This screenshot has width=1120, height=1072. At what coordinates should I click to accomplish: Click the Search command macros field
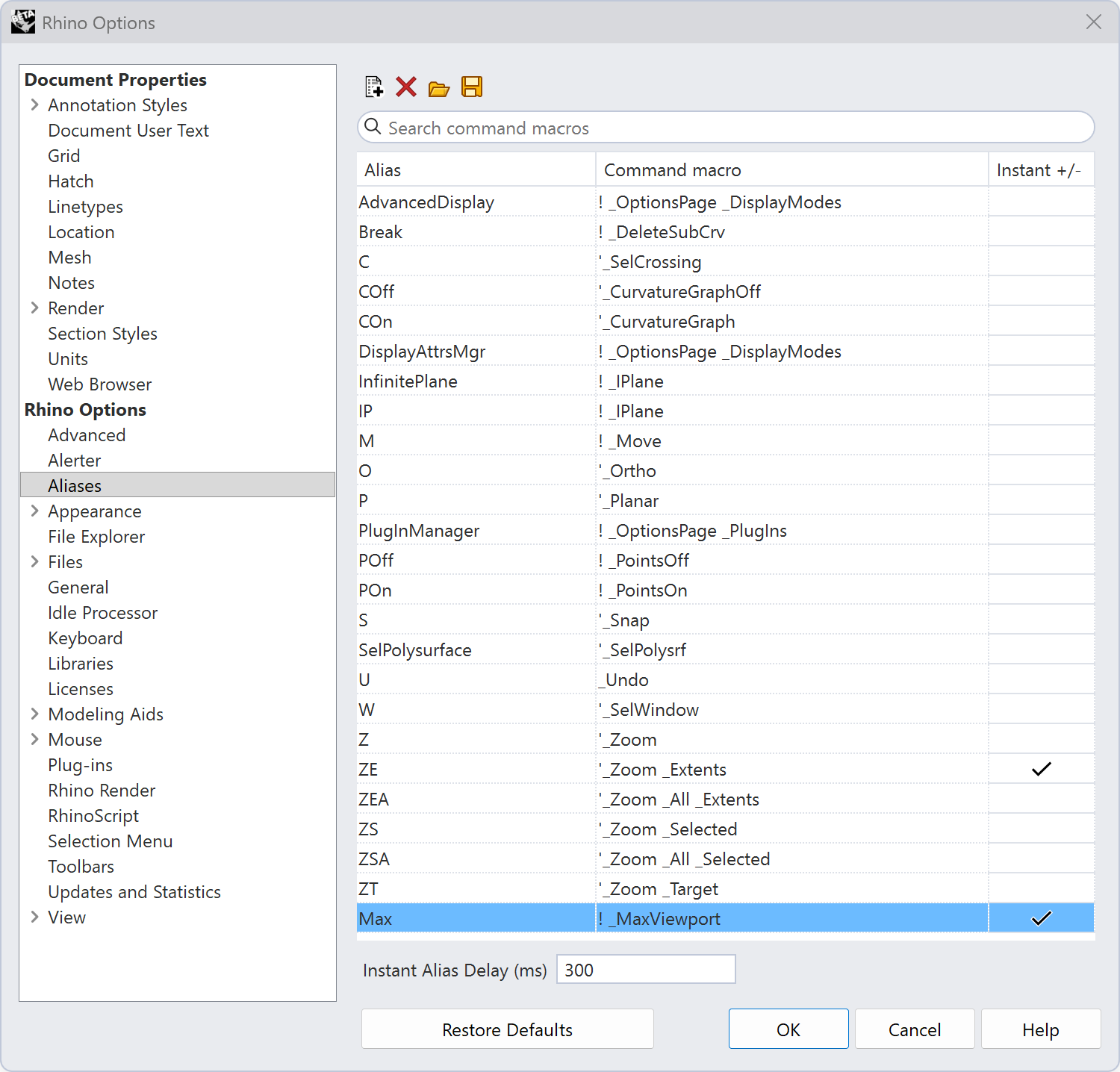(x=726, y=128)
